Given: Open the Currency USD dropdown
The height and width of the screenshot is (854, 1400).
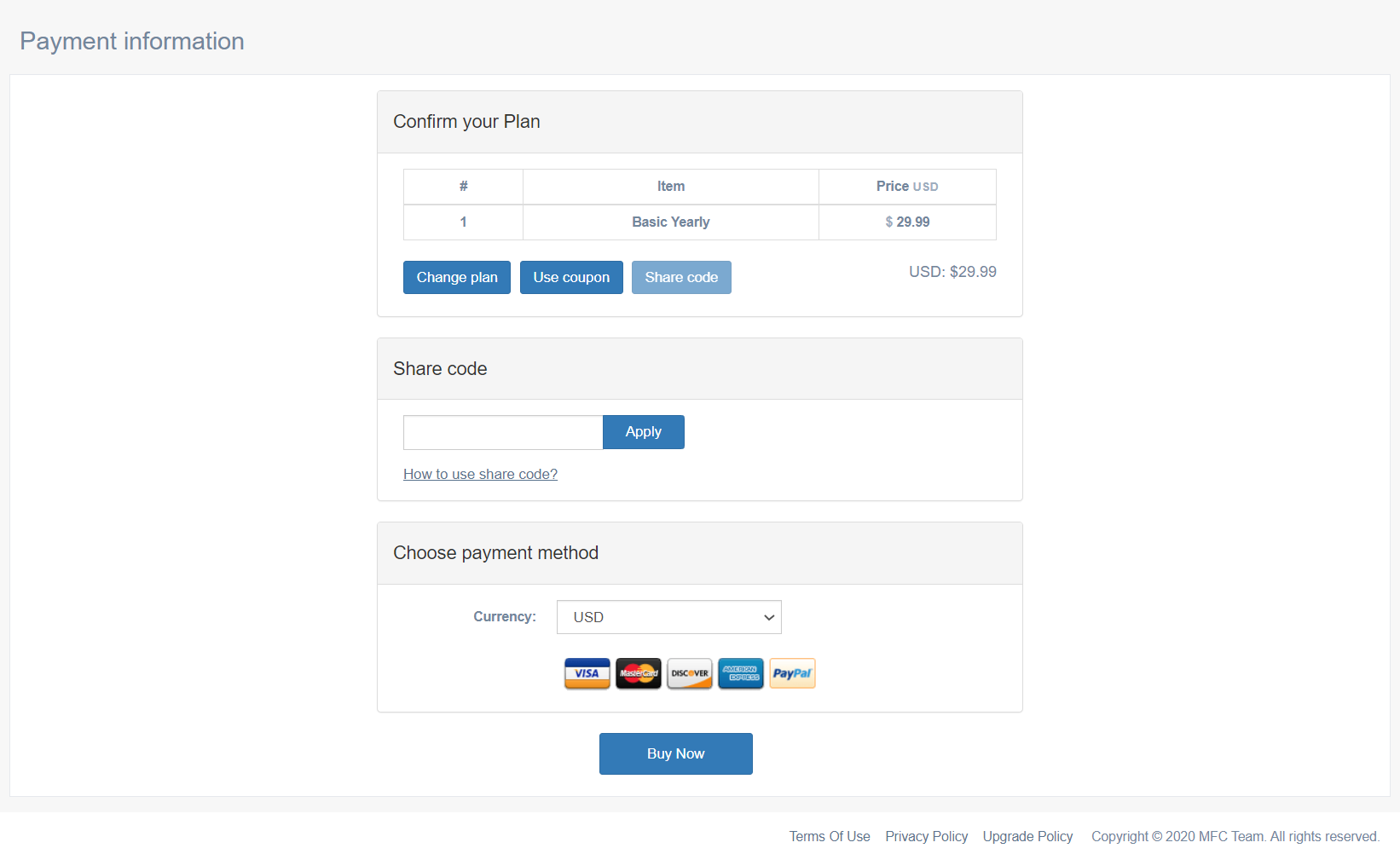Looking at the screenshot, I should [669, 617].
